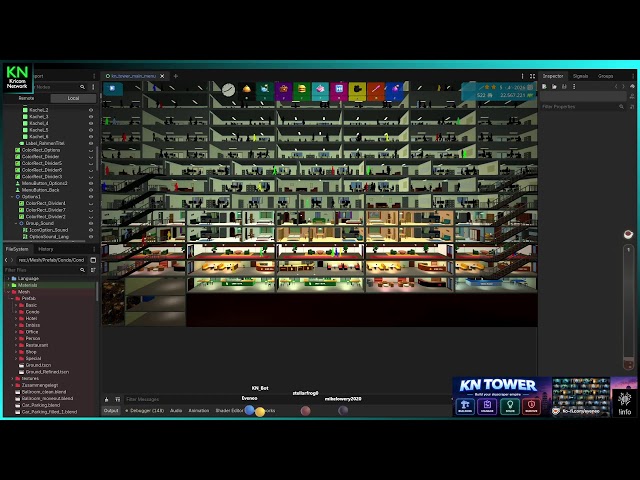Toggle visibility of Label_RahmenTitel node
The image size is (640, 480).
(91, 143)
